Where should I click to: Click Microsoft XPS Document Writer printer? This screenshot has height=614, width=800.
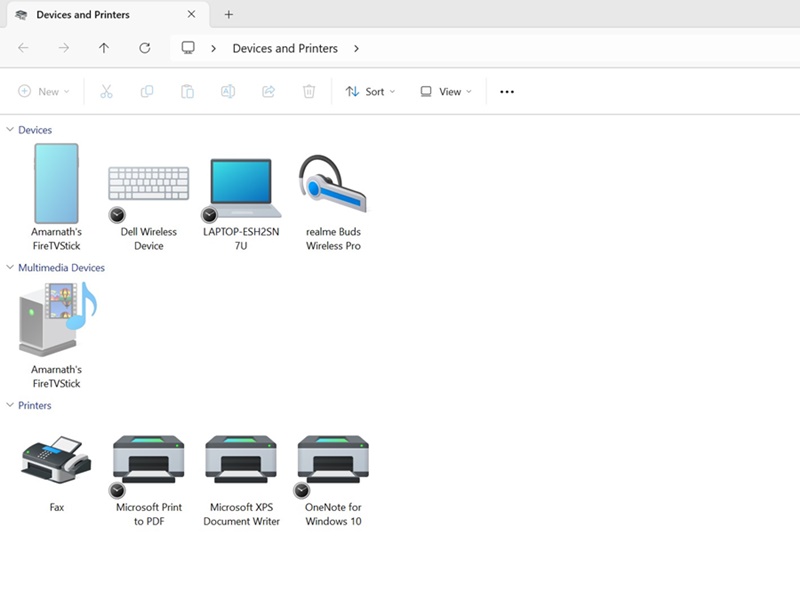coord(241,462)
